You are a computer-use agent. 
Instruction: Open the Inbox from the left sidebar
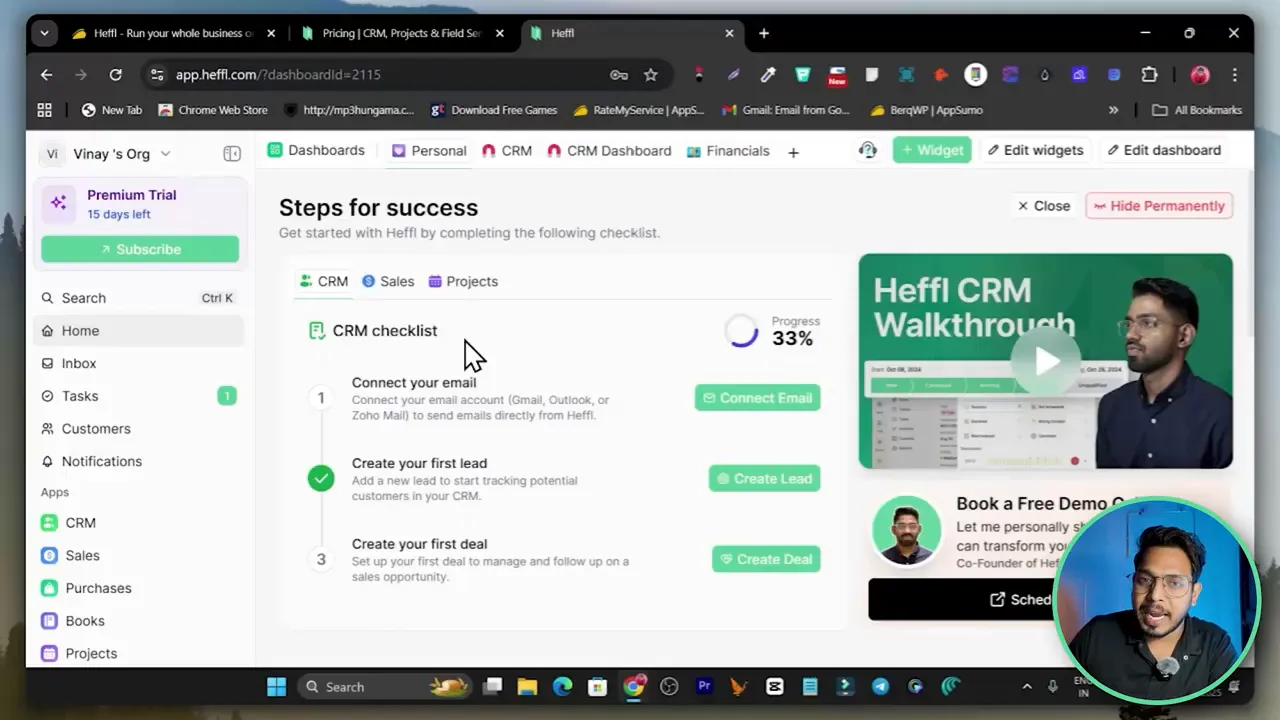coord(79,363)
